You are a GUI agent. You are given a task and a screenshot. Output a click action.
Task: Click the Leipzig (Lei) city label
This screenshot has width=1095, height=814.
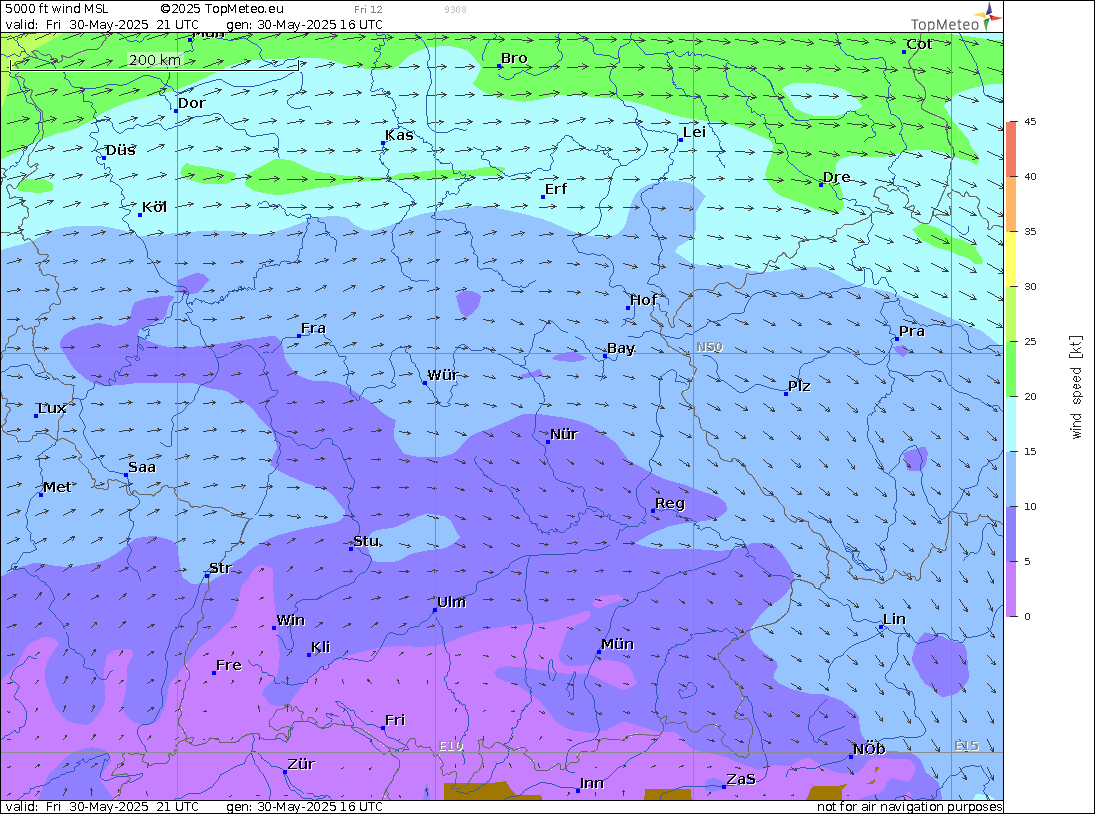click(694, 132)
